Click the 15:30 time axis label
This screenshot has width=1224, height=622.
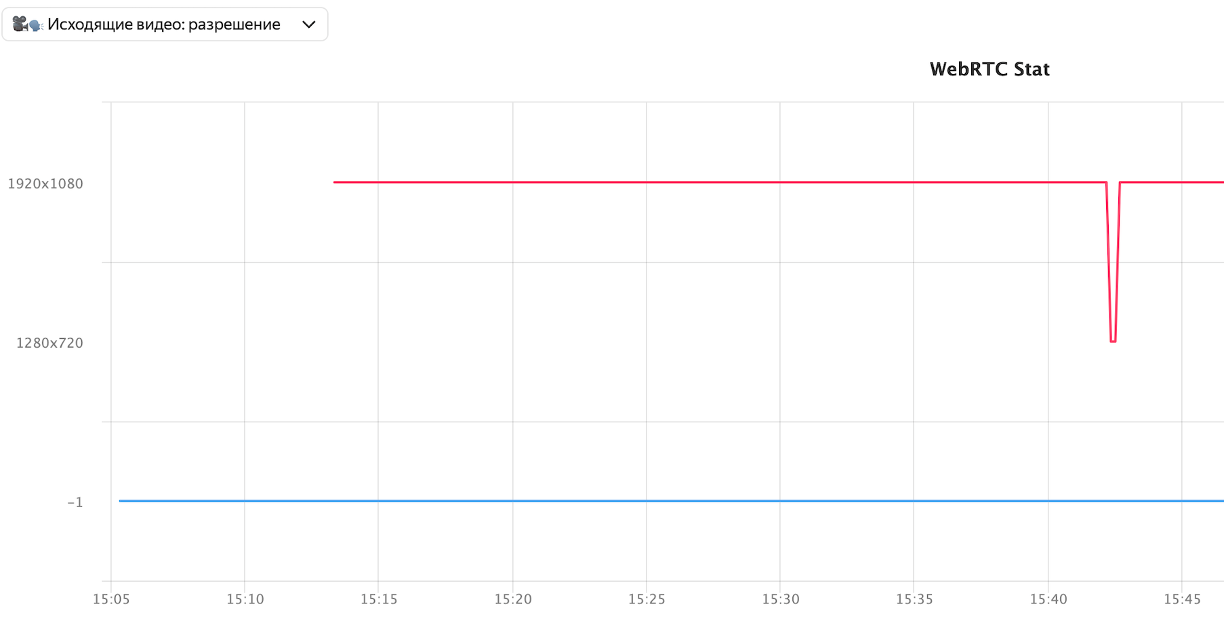780,600
